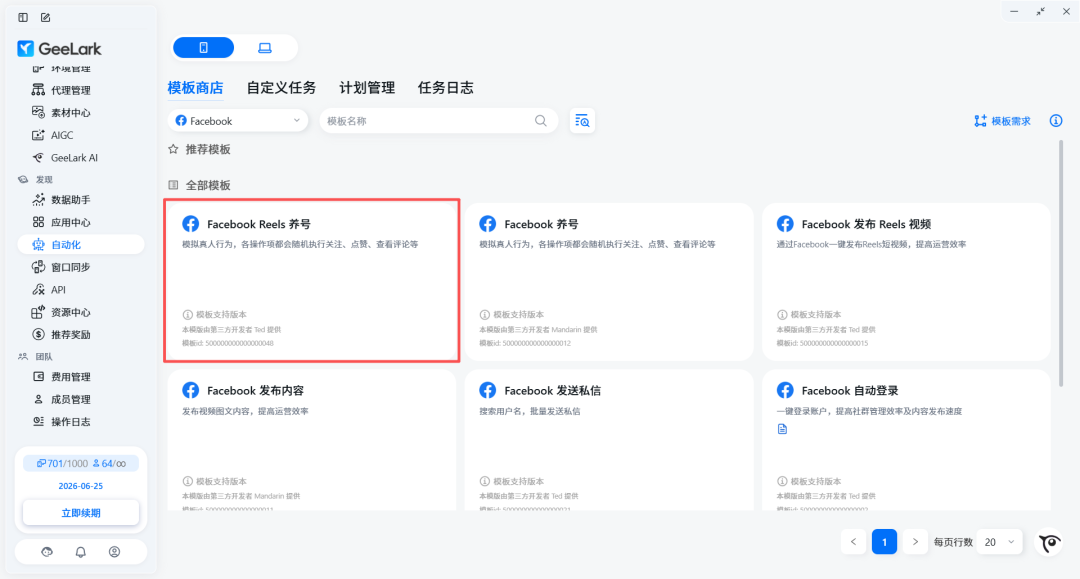Switch to 任务日志 tab
This screenshot has height=579, width=1080.
(446, 87)
